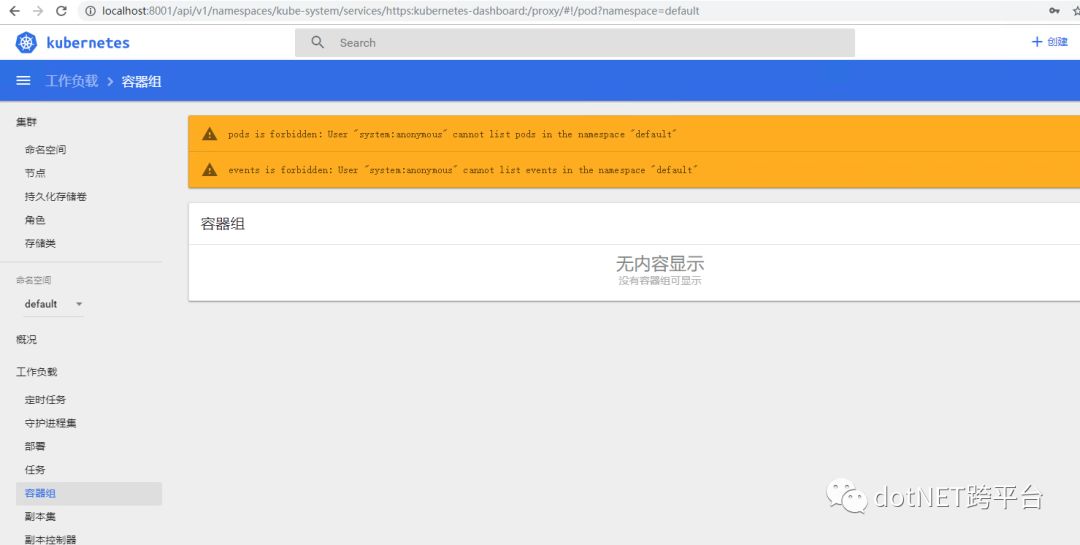
Task: Open 守护进程集 in the sidebar
Action: (x=50, y=423)
